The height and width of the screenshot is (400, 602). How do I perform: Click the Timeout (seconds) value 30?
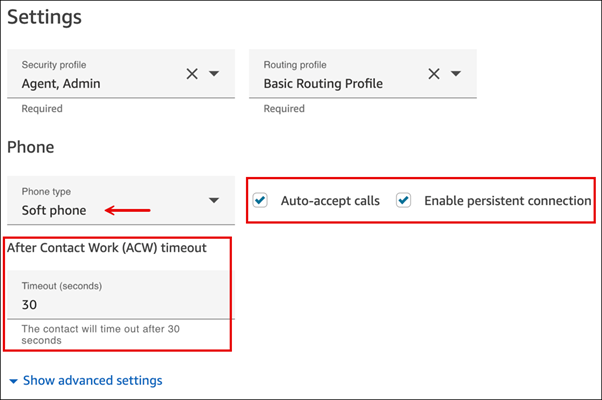30,304
